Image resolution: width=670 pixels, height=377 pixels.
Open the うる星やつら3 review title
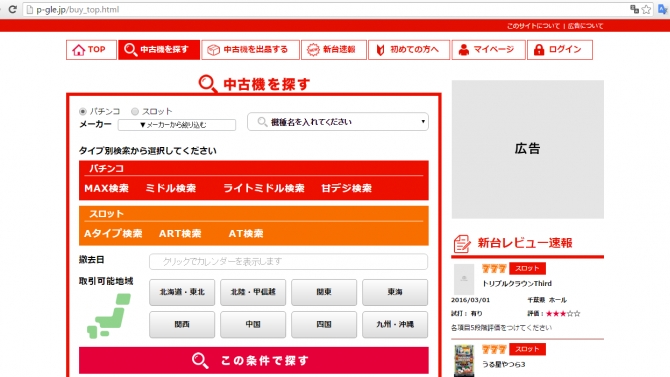click(x=504, y=365)
